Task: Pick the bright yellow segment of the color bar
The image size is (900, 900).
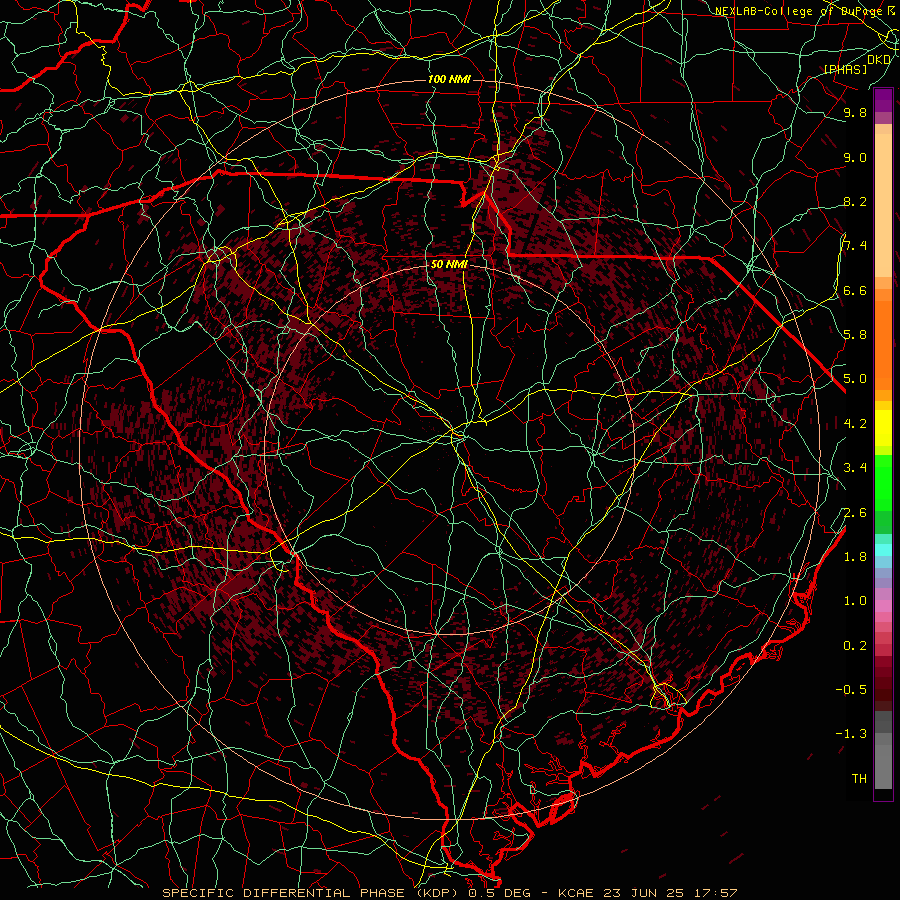Action: pyautogui.click(x=883, y=428)
